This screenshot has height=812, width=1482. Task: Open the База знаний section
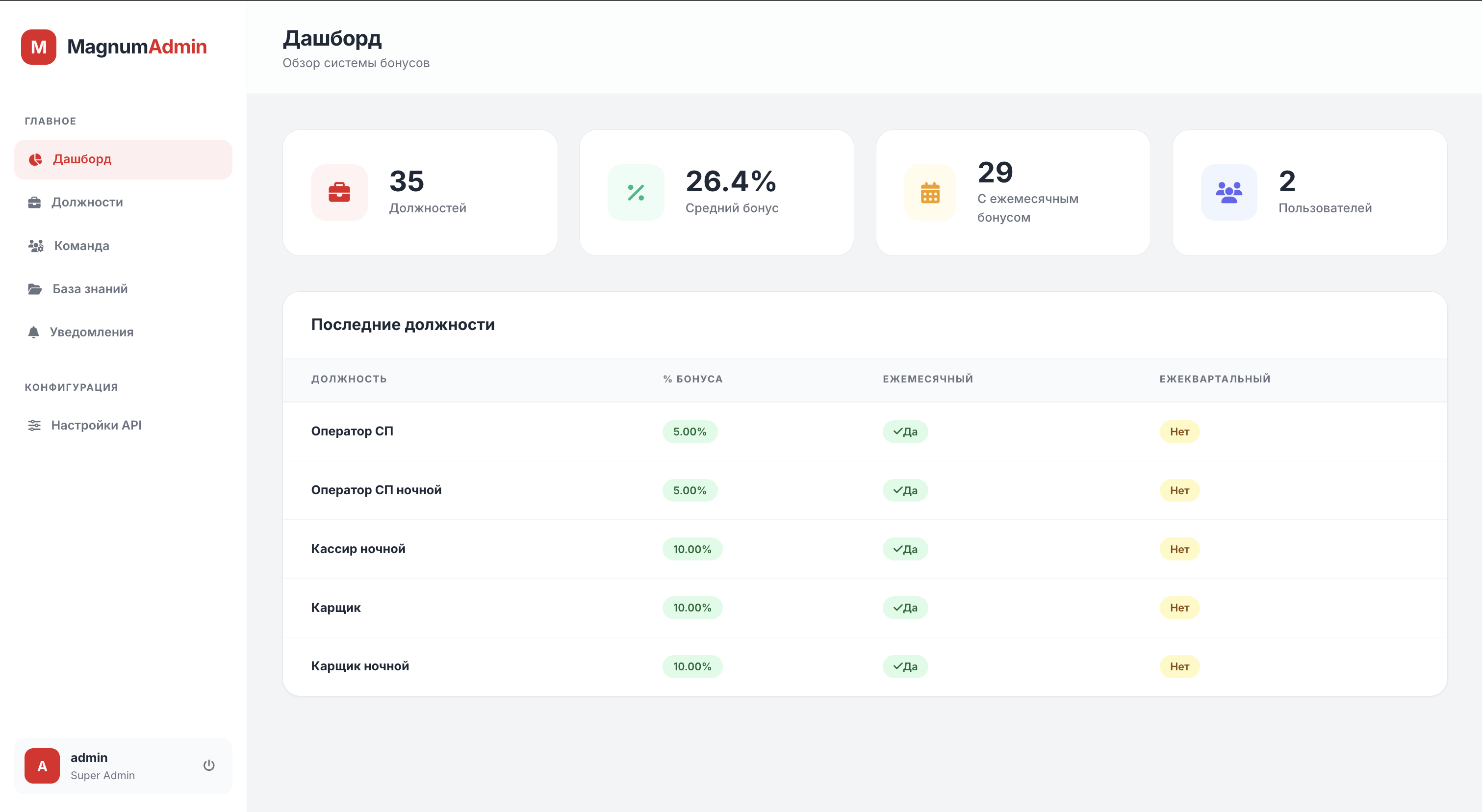(123, 289)
